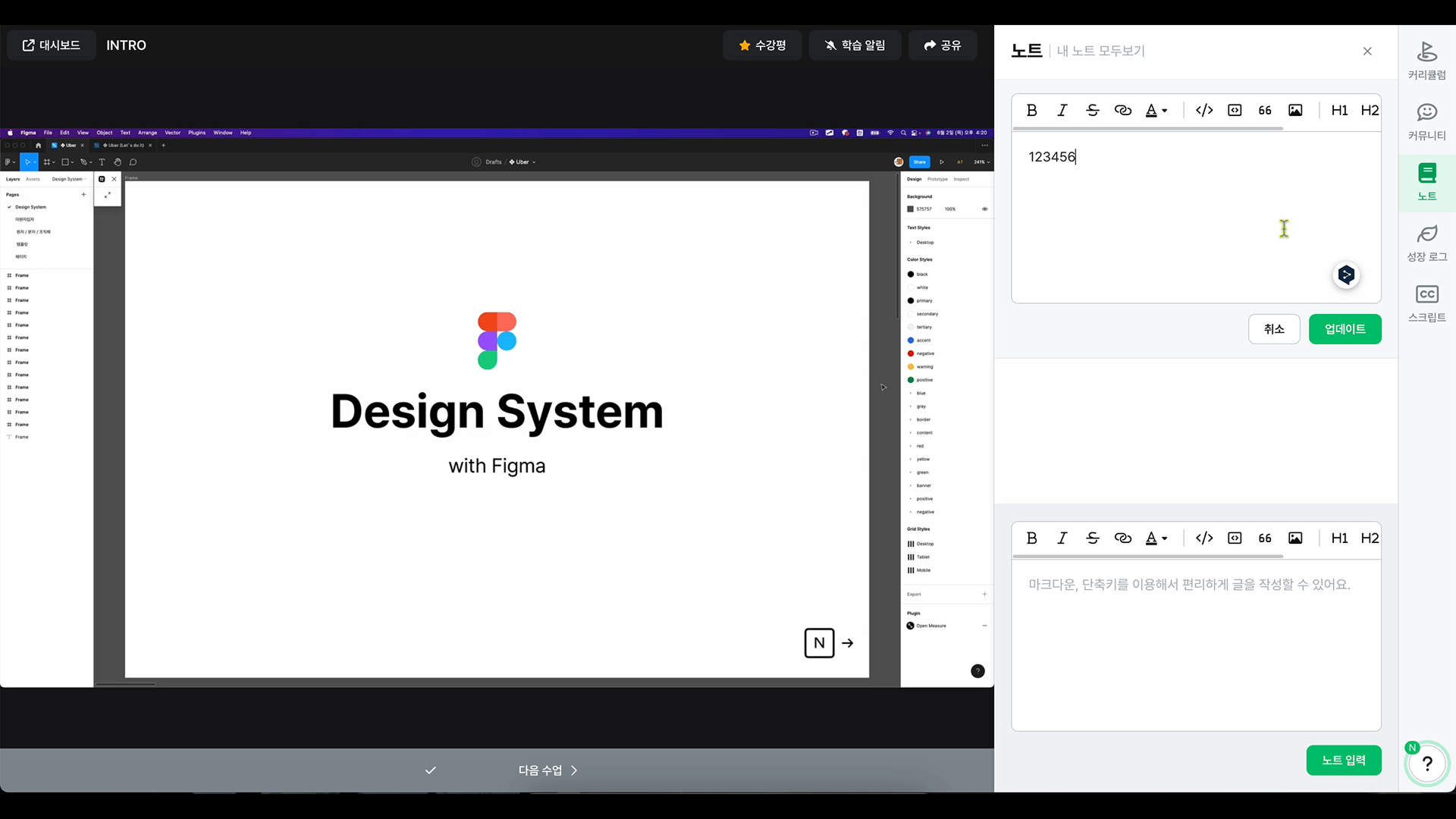Insert inline code from the new-note editor toolbar
Screen dimensions: 1456x819
click(1204, 538)
